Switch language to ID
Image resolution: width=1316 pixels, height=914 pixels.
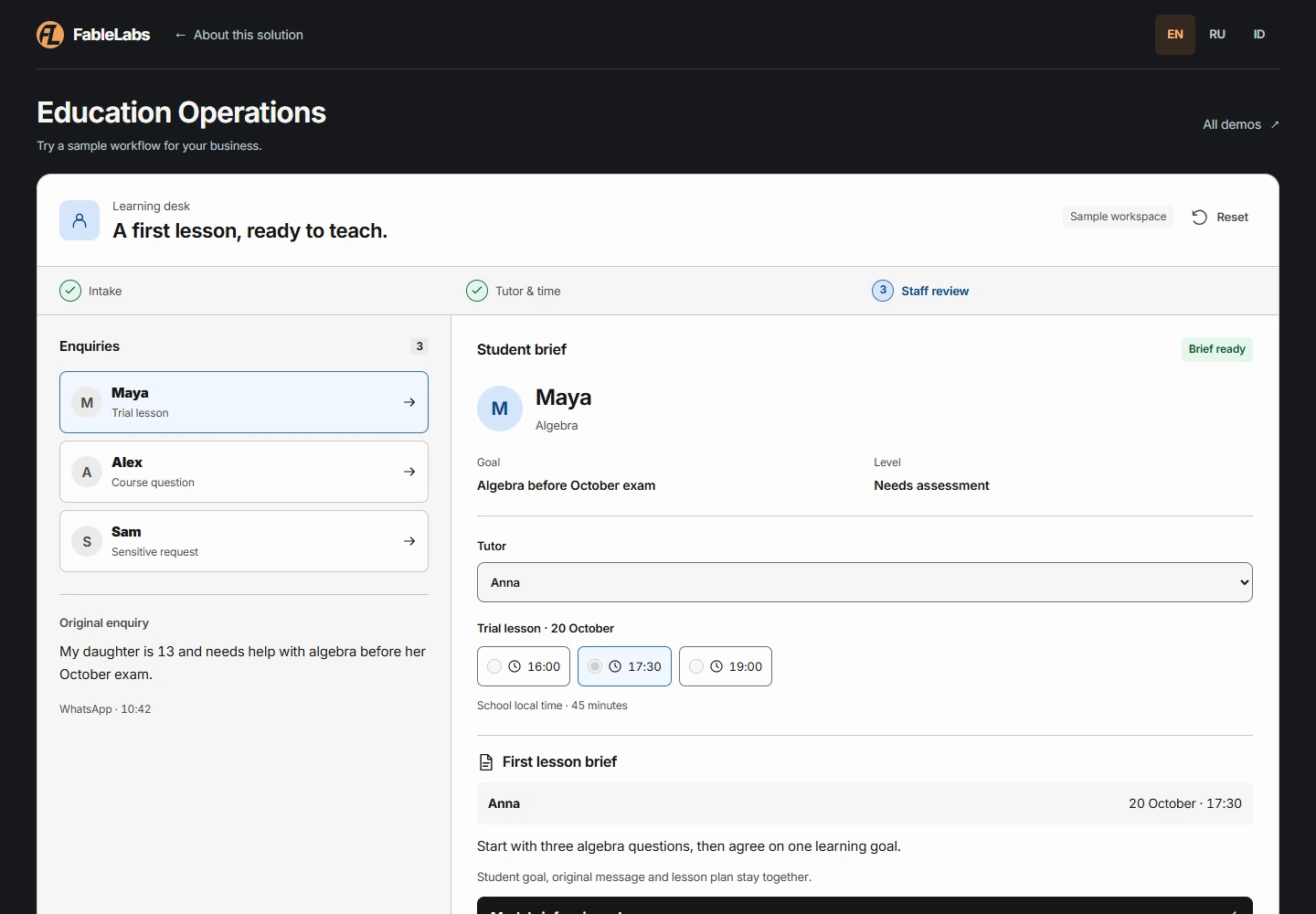tap(1259, 35)
